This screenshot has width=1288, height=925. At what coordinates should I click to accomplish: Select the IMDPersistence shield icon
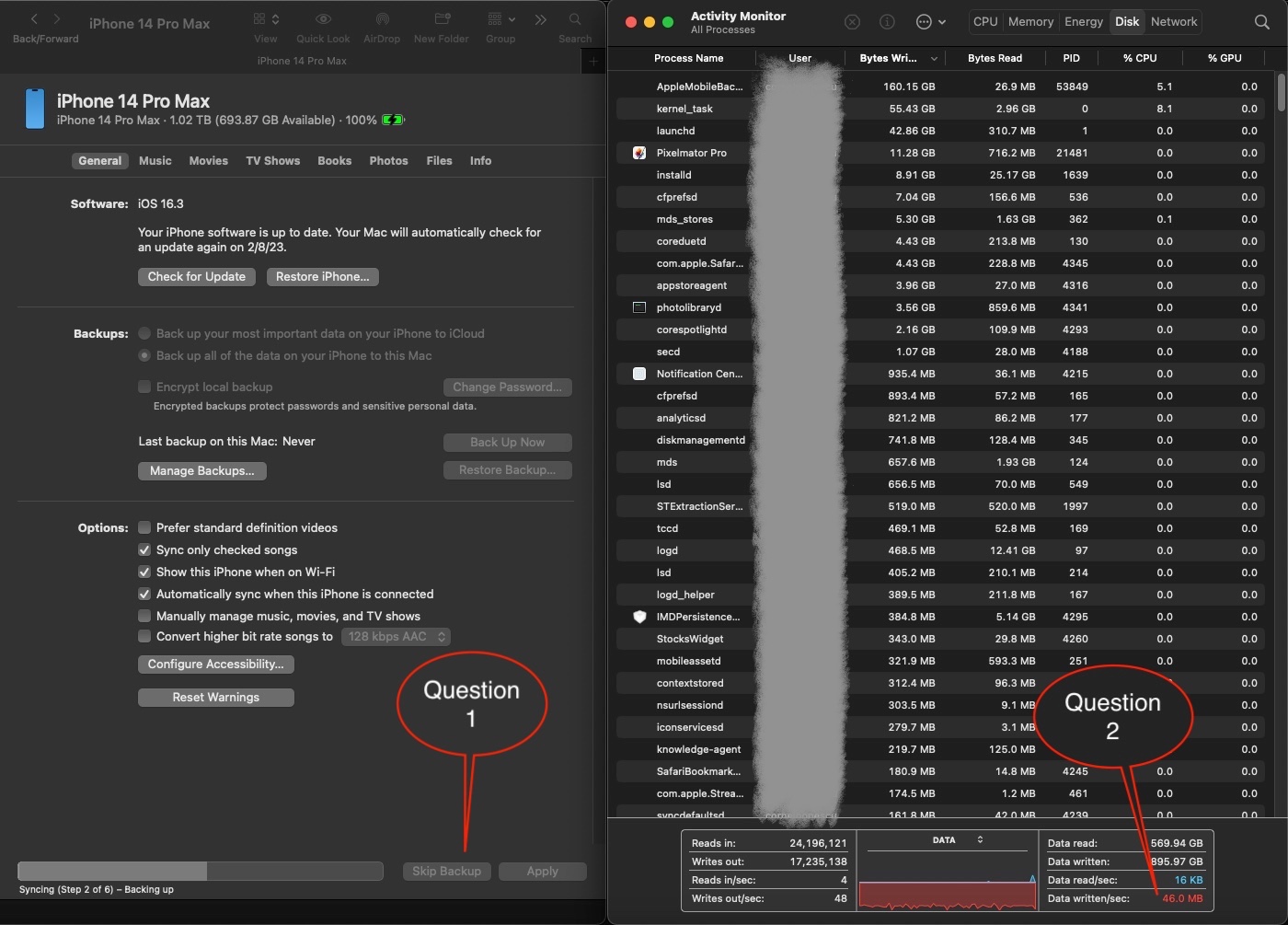pos(639,617)
